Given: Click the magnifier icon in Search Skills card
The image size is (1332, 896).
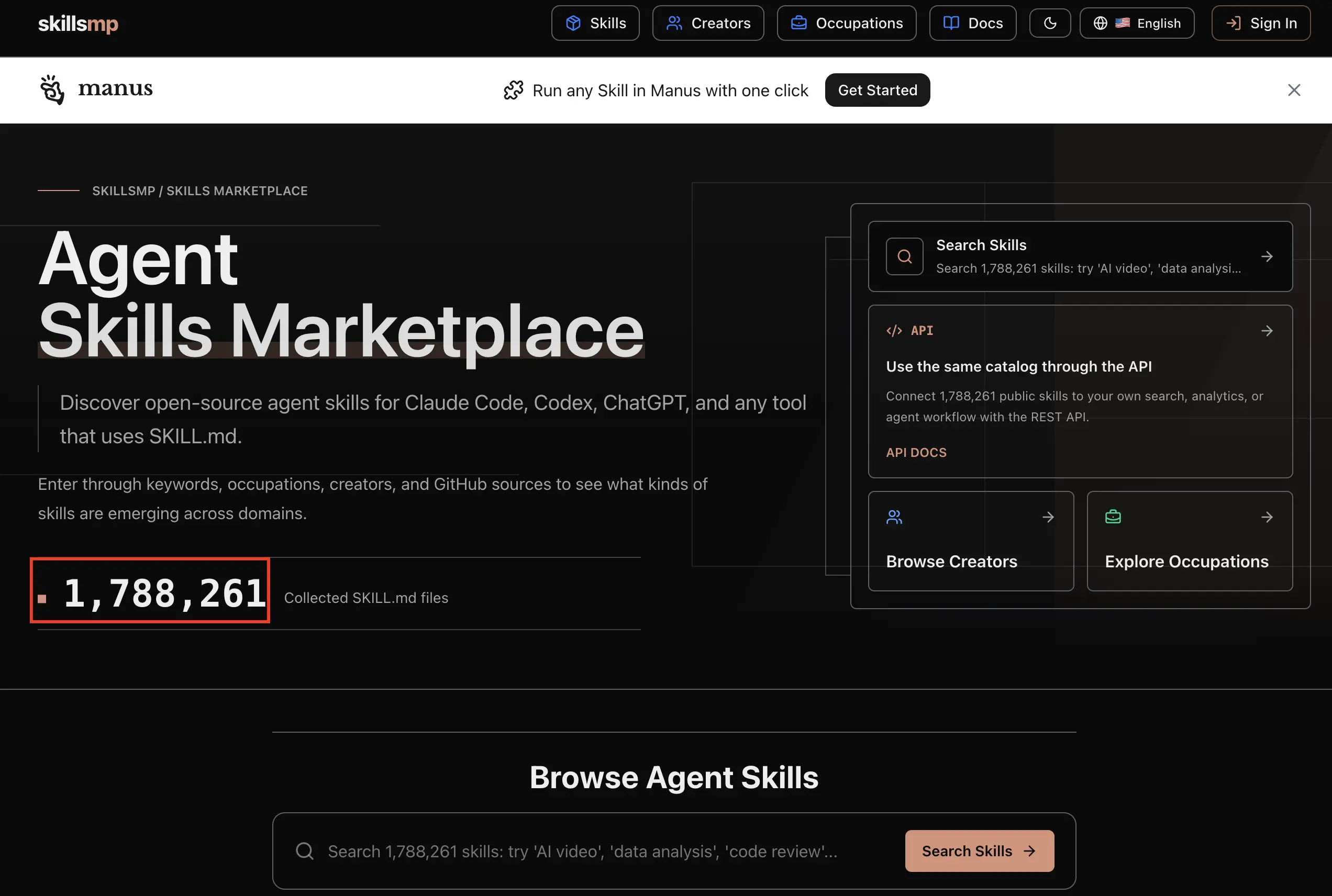Looking at the screenshot, I should pos(904,256).
